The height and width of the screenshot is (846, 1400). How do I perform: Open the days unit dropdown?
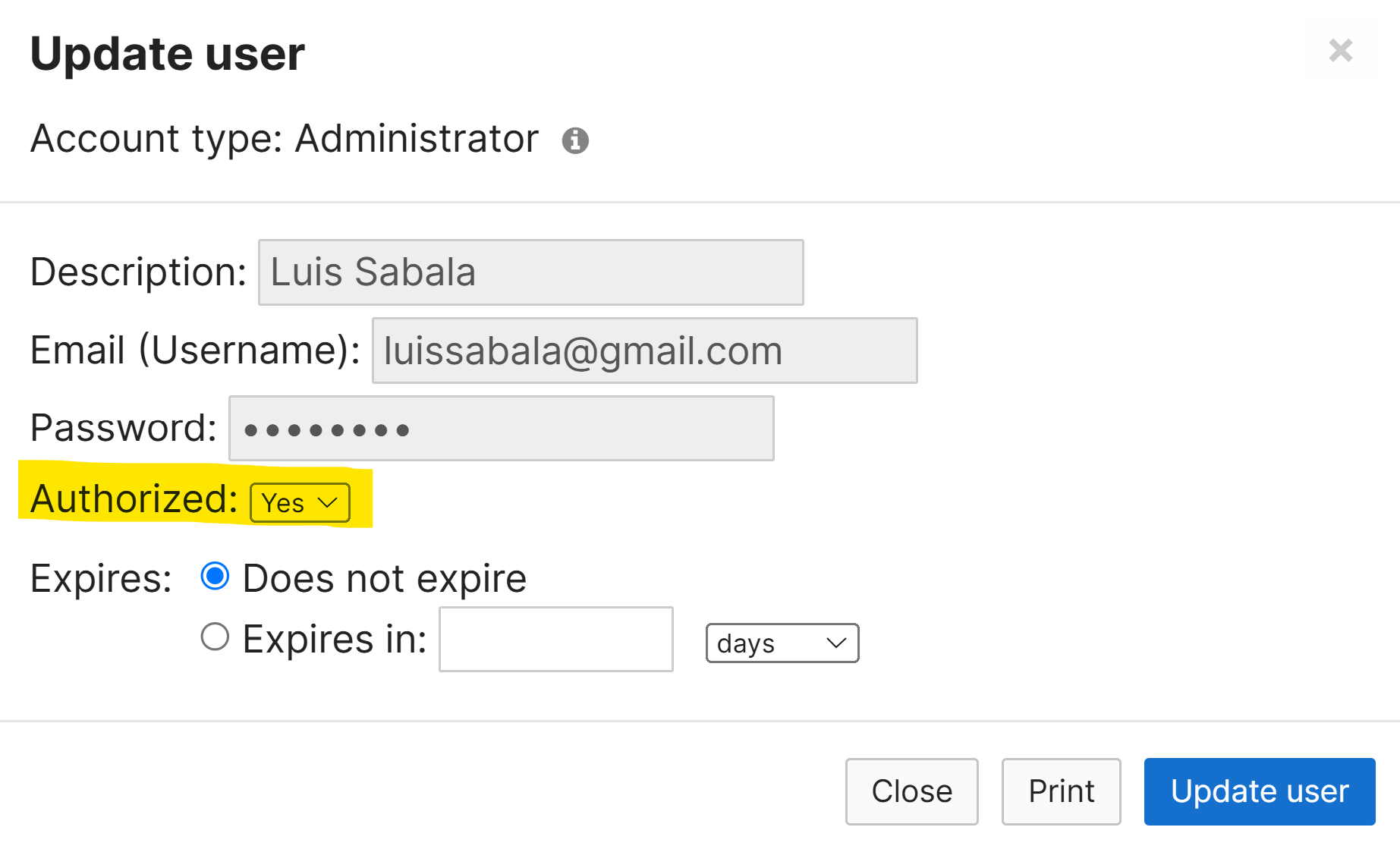click(x=782, y=643)
